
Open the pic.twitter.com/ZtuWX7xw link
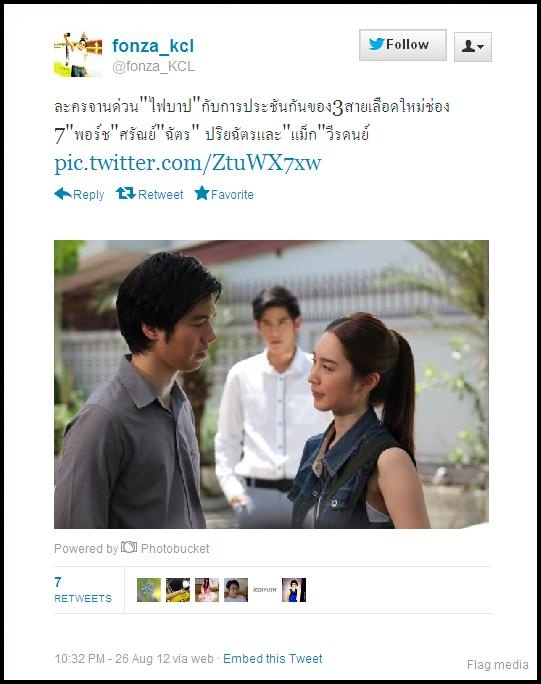pyautogui.click(x=188, y=163)
